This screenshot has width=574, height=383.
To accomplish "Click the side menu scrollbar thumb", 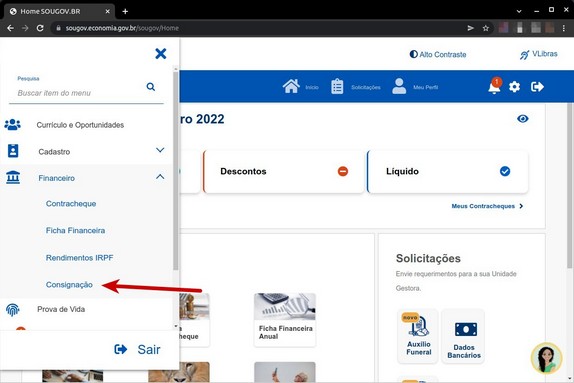I will tap(176, 171).
